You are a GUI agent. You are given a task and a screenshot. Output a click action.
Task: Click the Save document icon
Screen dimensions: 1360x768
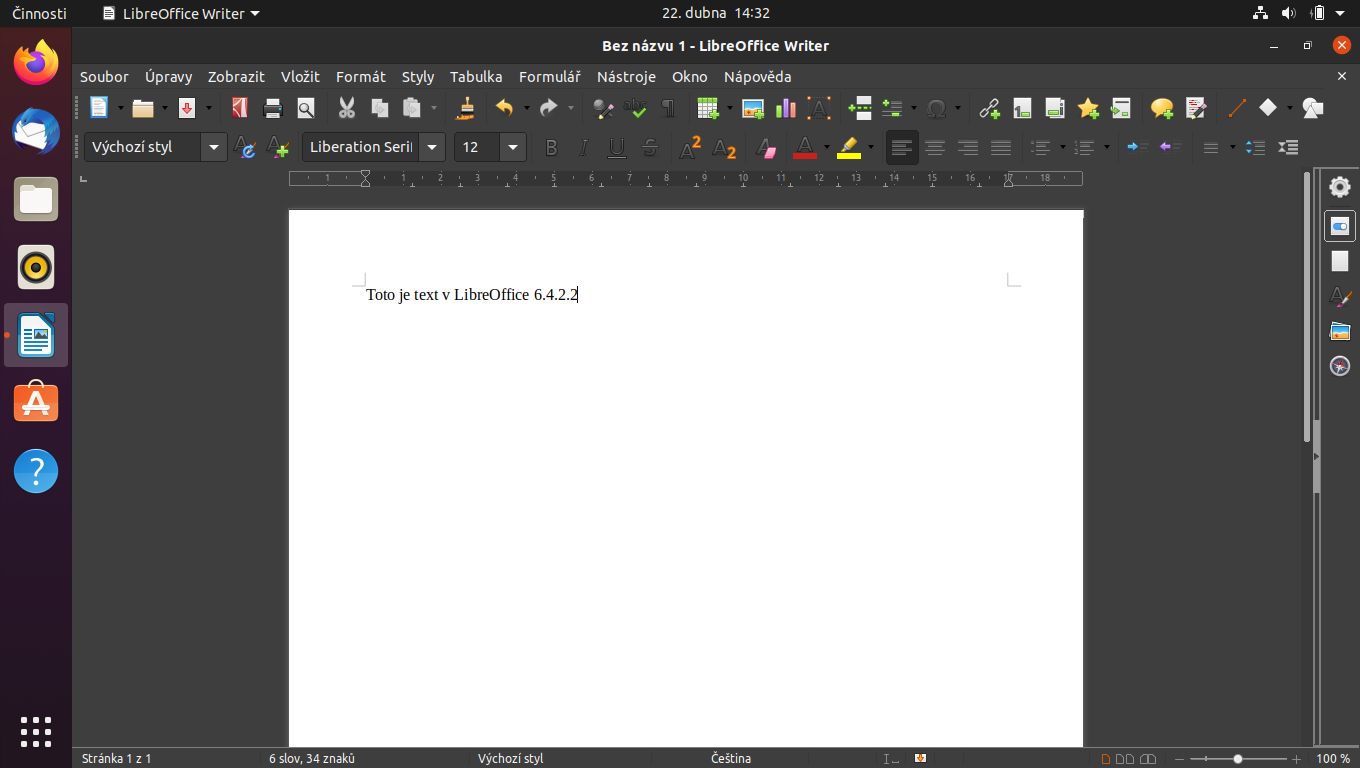[187, 108]
